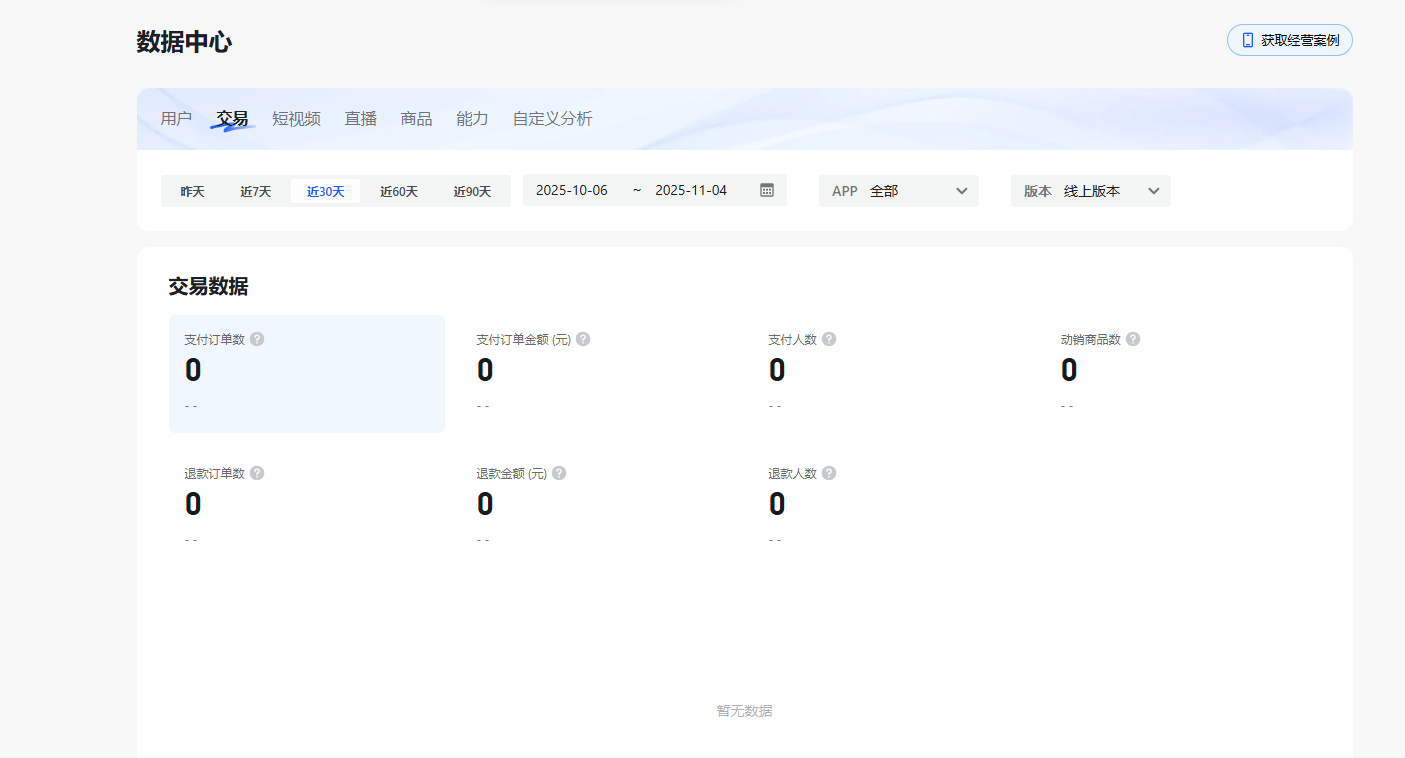Select the 近90天 time range option

coord(472,191)
